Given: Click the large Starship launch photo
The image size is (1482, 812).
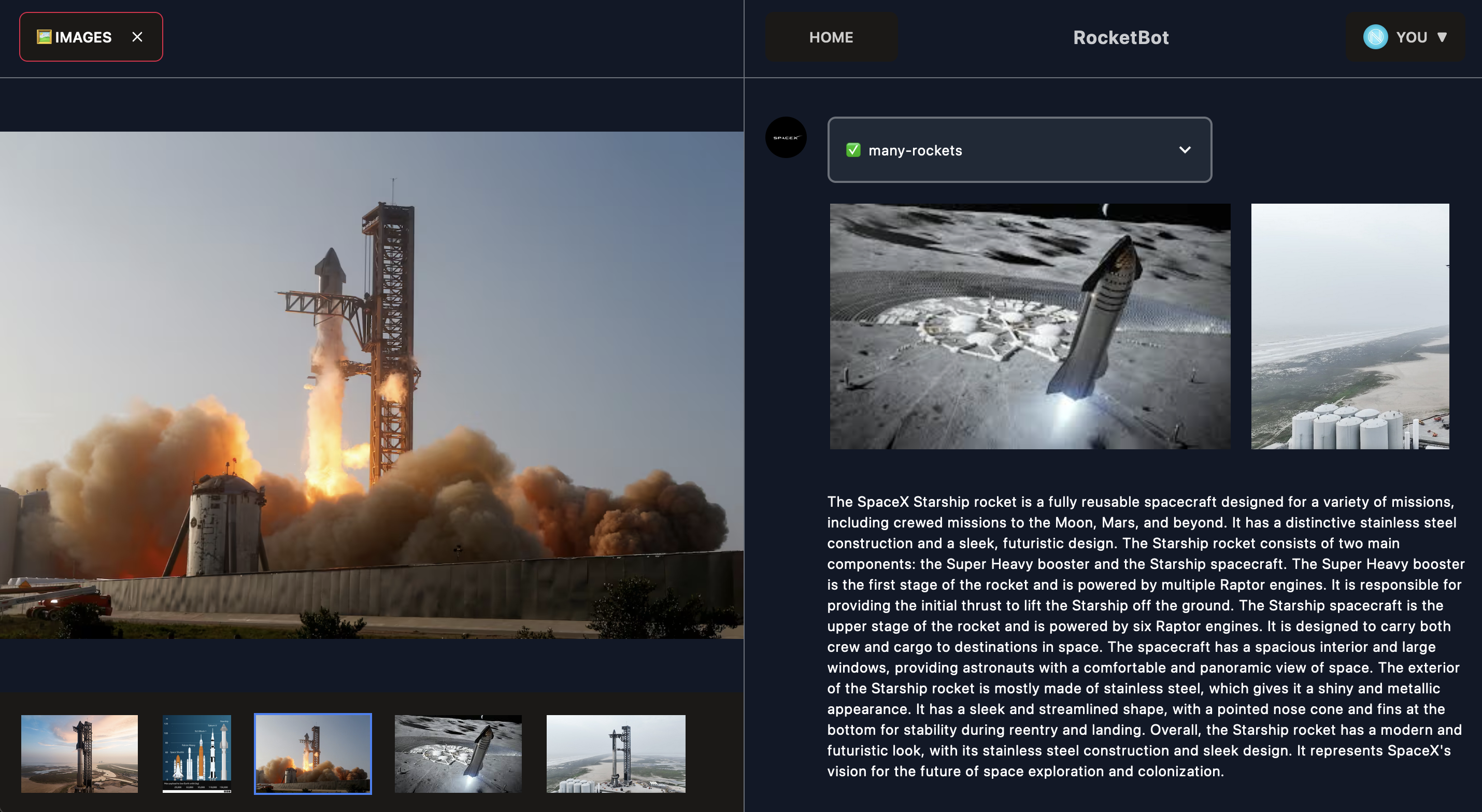Looking at the screenshot, I should (x=372, y=385).
